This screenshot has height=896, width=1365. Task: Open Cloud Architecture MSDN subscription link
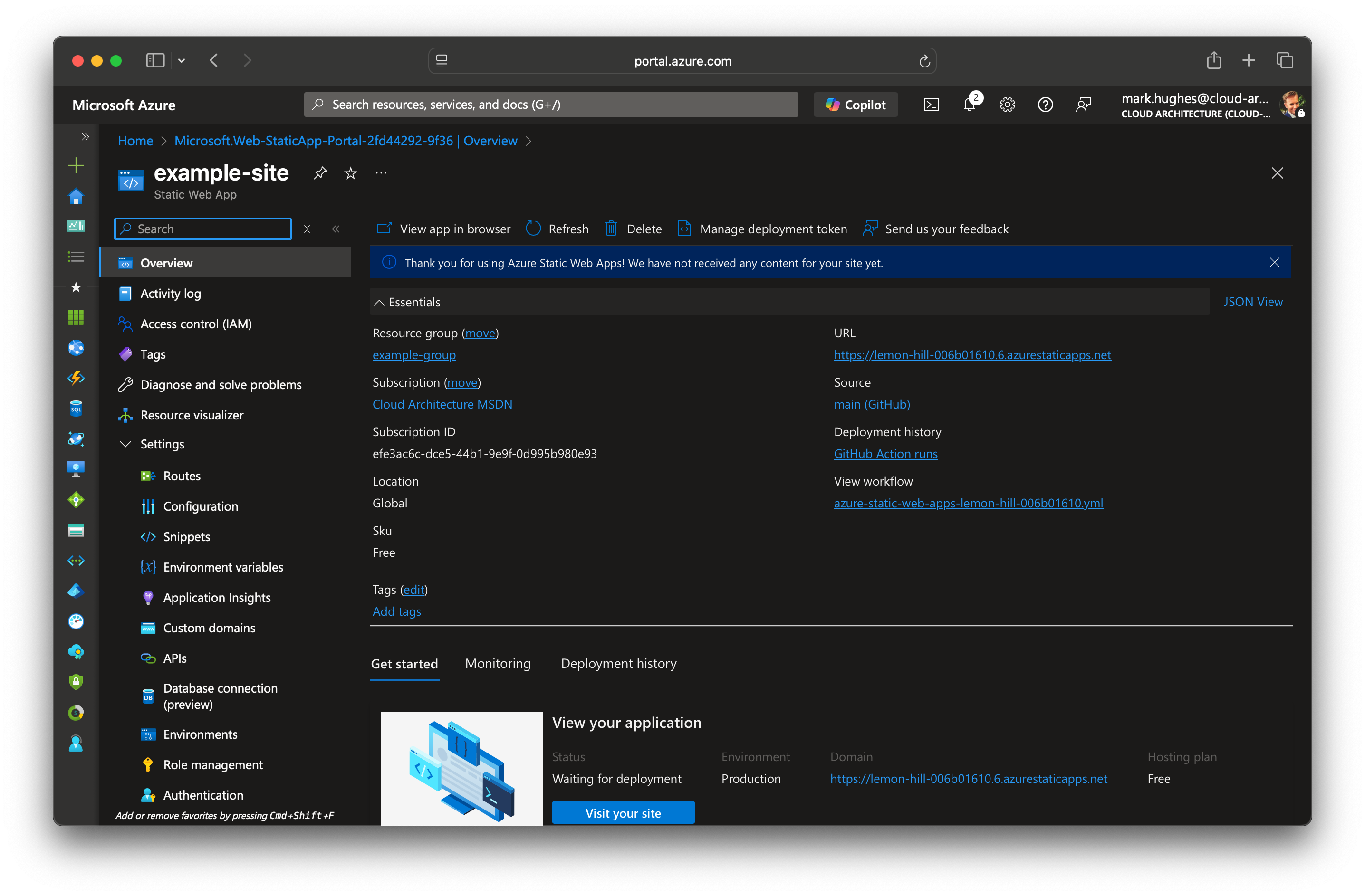click(442, 404)
